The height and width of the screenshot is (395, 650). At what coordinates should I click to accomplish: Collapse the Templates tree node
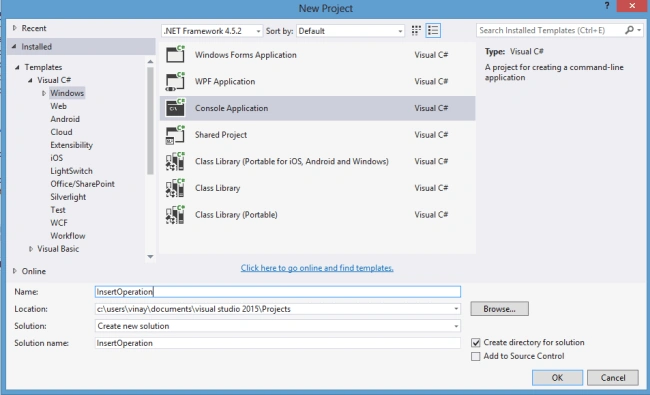(17, 67)
